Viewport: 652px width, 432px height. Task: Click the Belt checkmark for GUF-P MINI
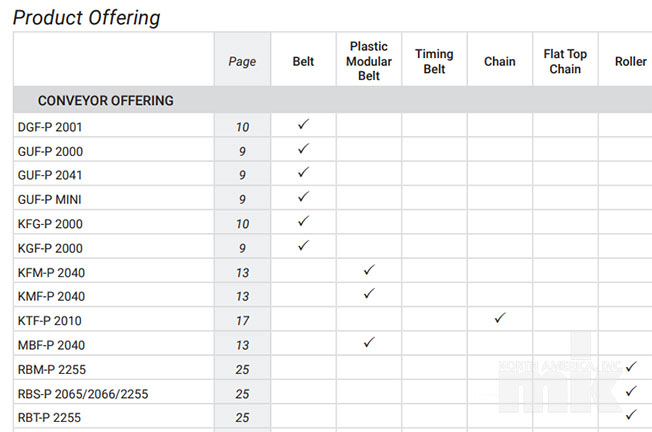(x=304, y=196)
